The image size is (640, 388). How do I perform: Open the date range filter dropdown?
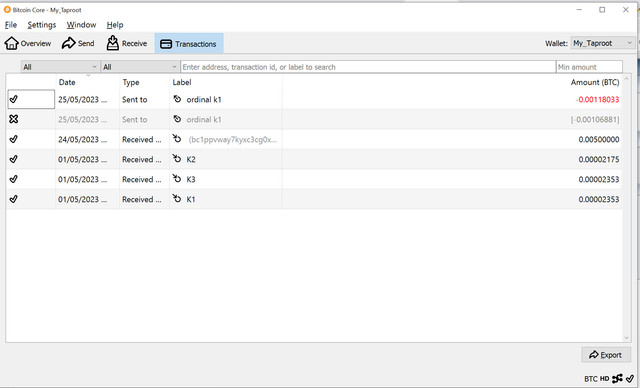[x=60, y=67]
